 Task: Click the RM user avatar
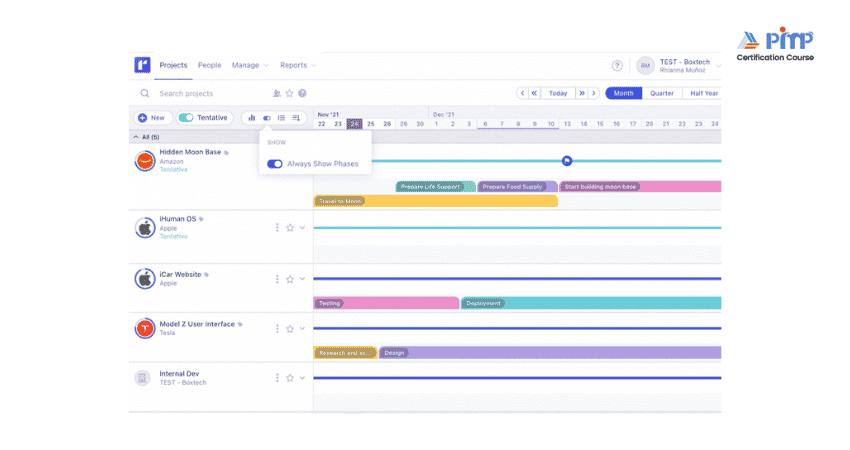[x=645, y=66]
